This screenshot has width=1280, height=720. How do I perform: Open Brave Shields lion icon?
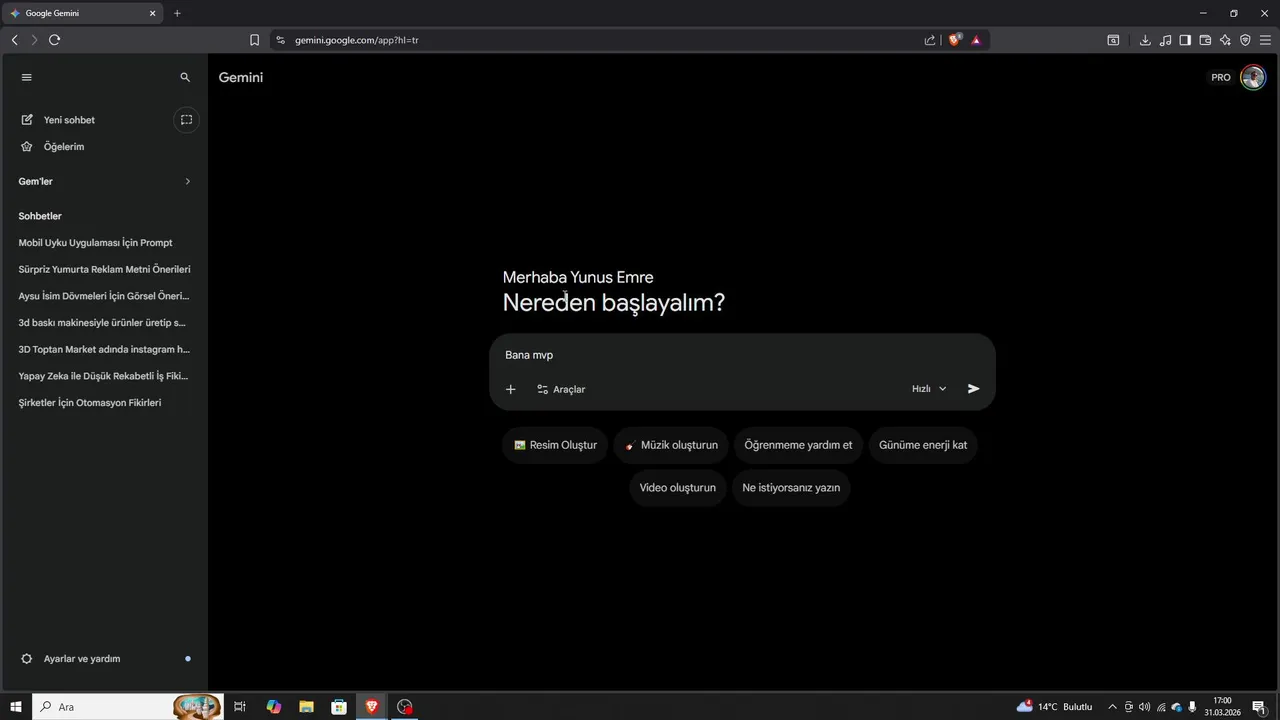click(x=955, y=40)
